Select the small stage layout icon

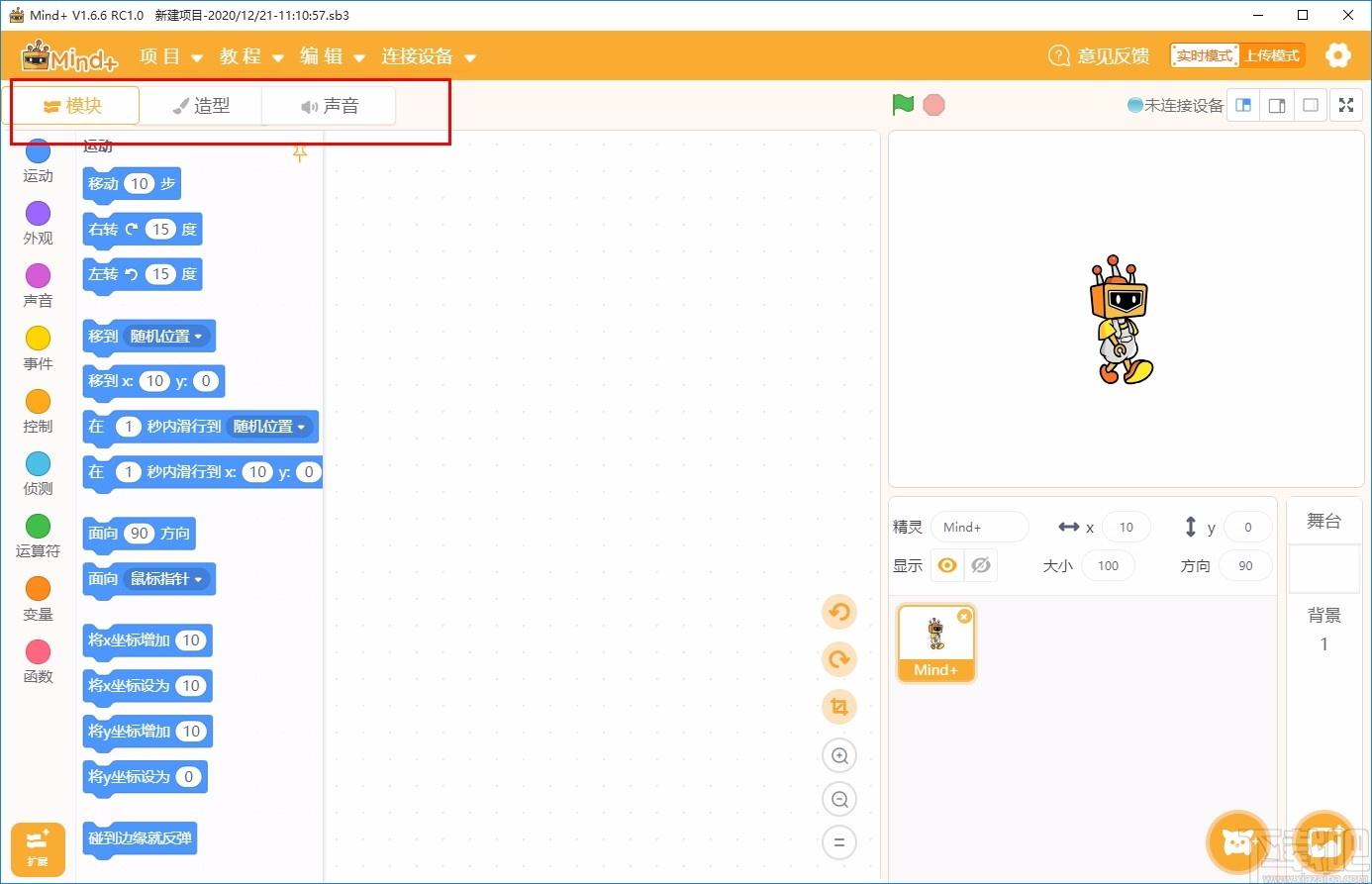coord(1243,105)
